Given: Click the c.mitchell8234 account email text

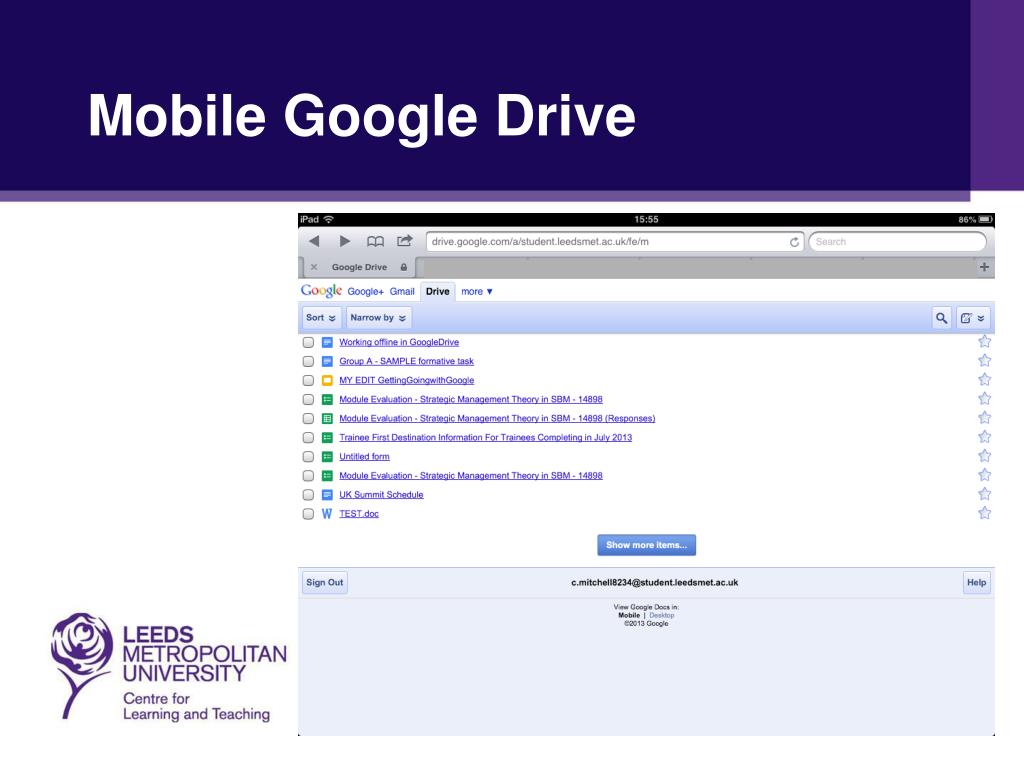Looking at the screenshot, I should click(654, 583).
